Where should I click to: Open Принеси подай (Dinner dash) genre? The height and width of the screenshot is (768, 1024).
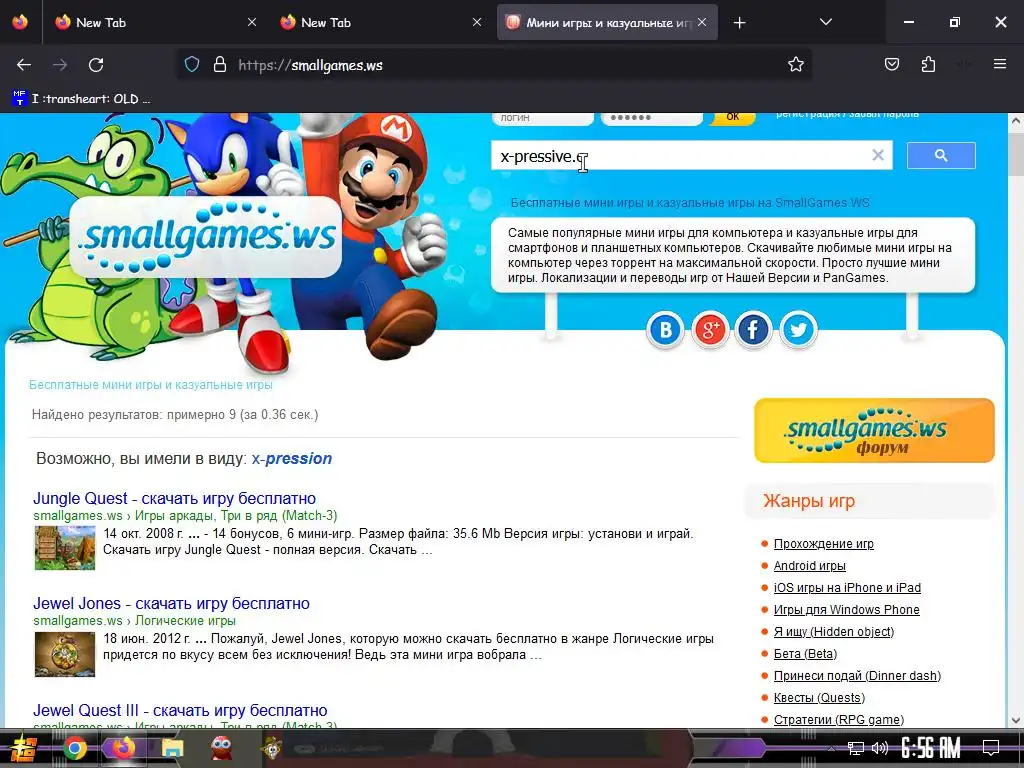[857, 676]
